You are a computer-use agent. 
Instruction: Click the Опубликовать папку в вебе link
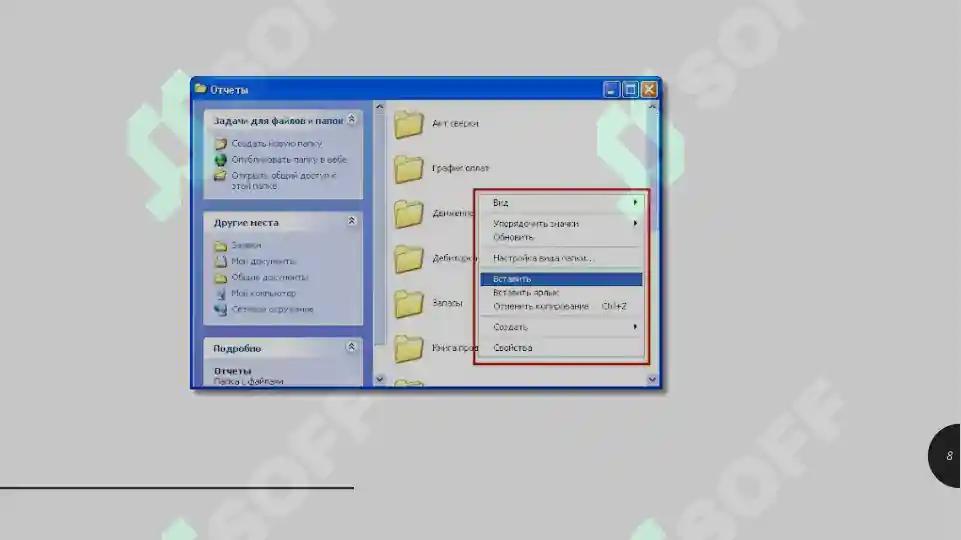coord(289,159)
